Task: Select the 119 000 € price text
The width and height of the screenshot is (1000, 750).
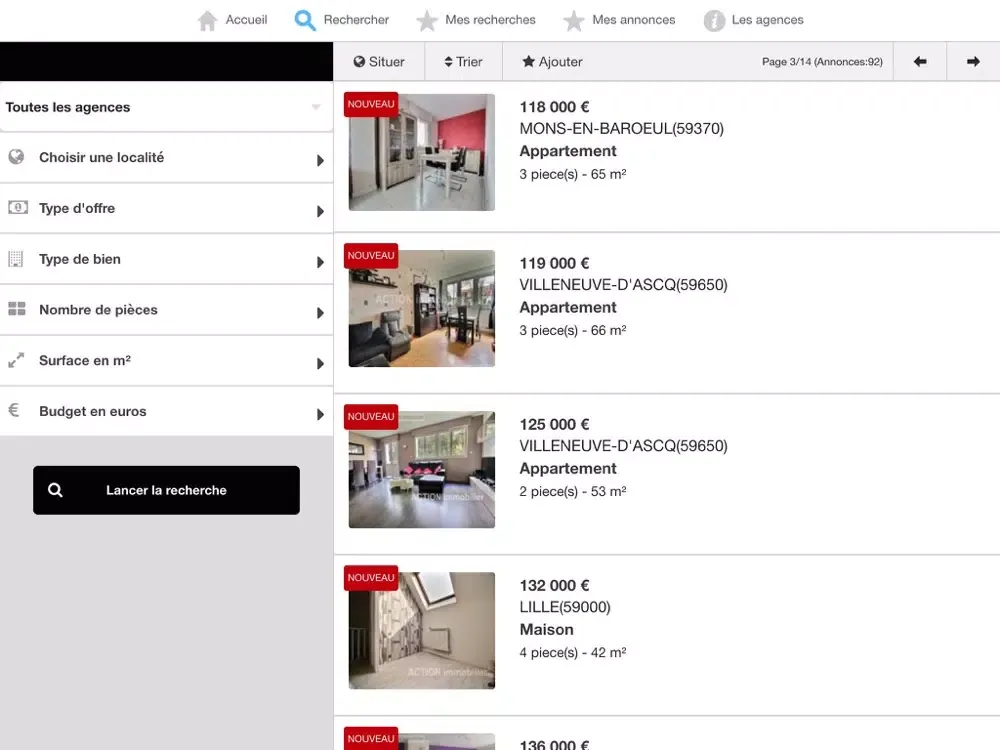Action: tap(554, 263)
